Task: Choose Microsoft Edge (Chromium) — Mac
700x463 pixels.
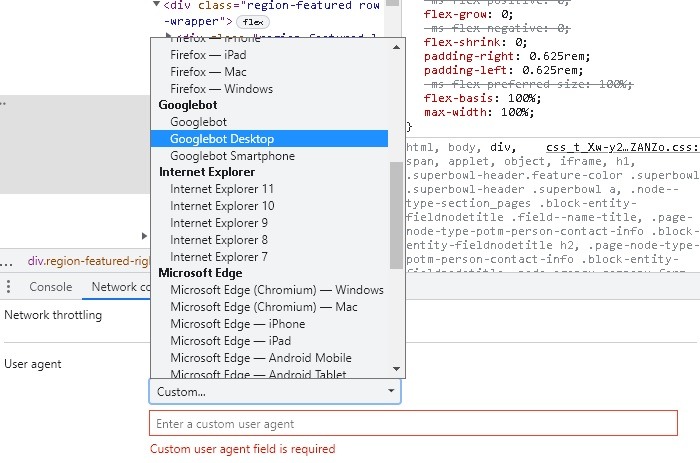Action: tap(264, 307)
